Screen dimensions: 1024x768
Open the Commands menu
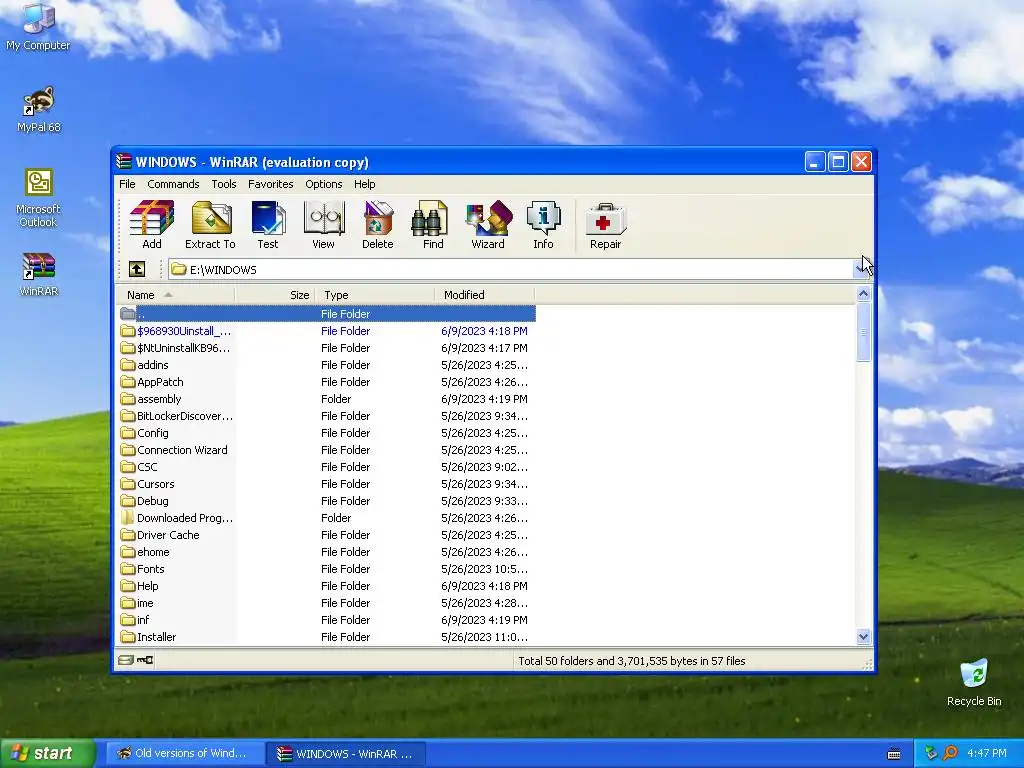[173, 184]
